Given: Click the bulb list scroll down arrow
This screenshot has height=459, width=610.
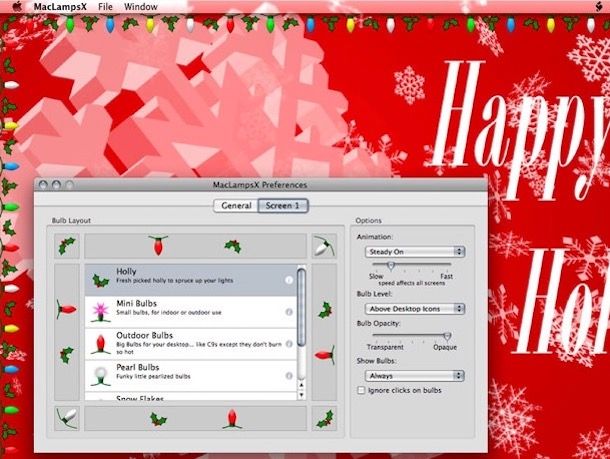Looking at the screenshot, I should click(x=301, y=394).
